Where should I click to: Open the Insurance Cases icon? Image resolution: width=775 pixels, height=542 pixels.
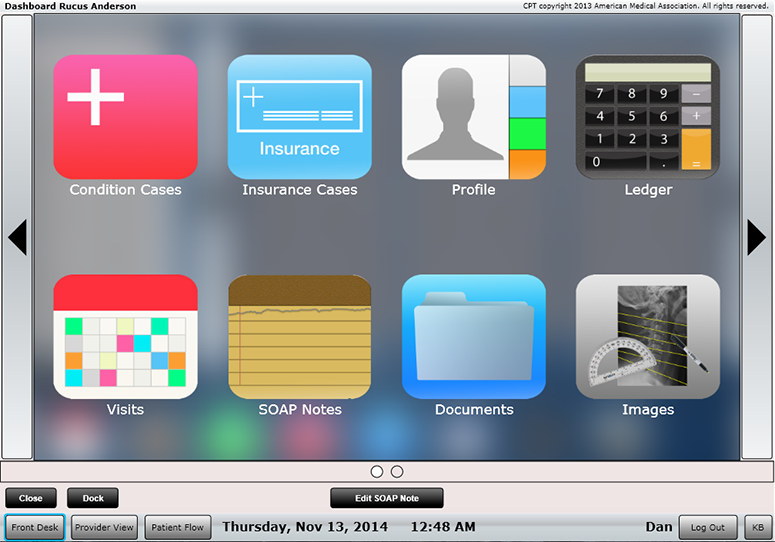click(x=299, y=117)
